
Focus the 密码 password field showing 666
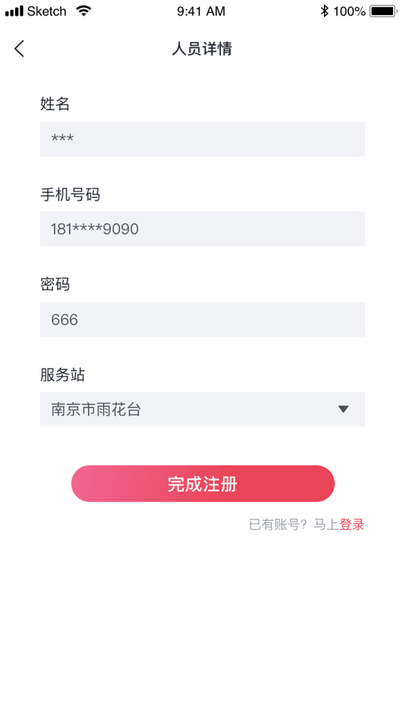coord(202,319)
